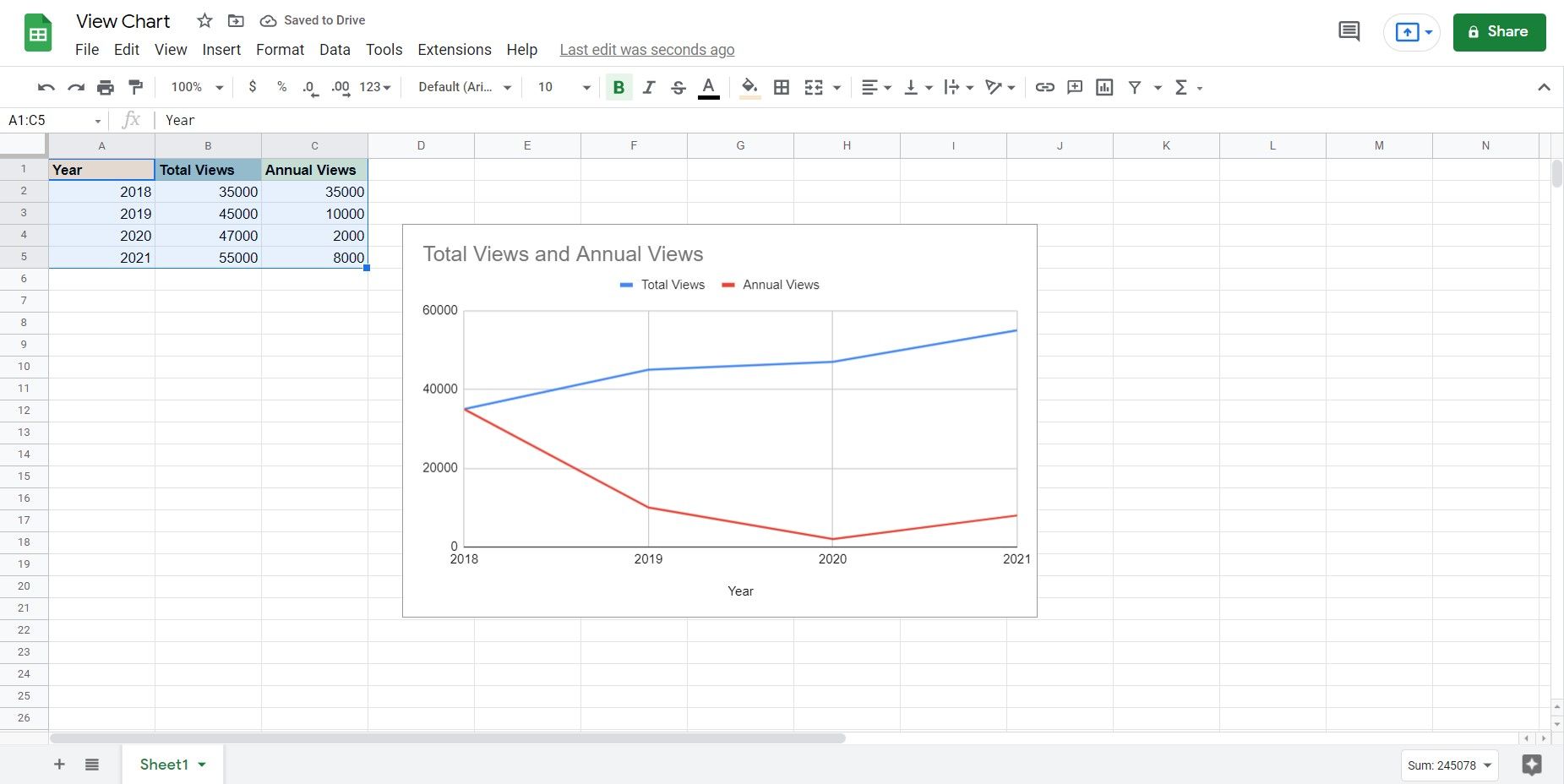Screen dimensions: 1564x784
Task: Select the Paint format tool
Action: pos(135,87)
